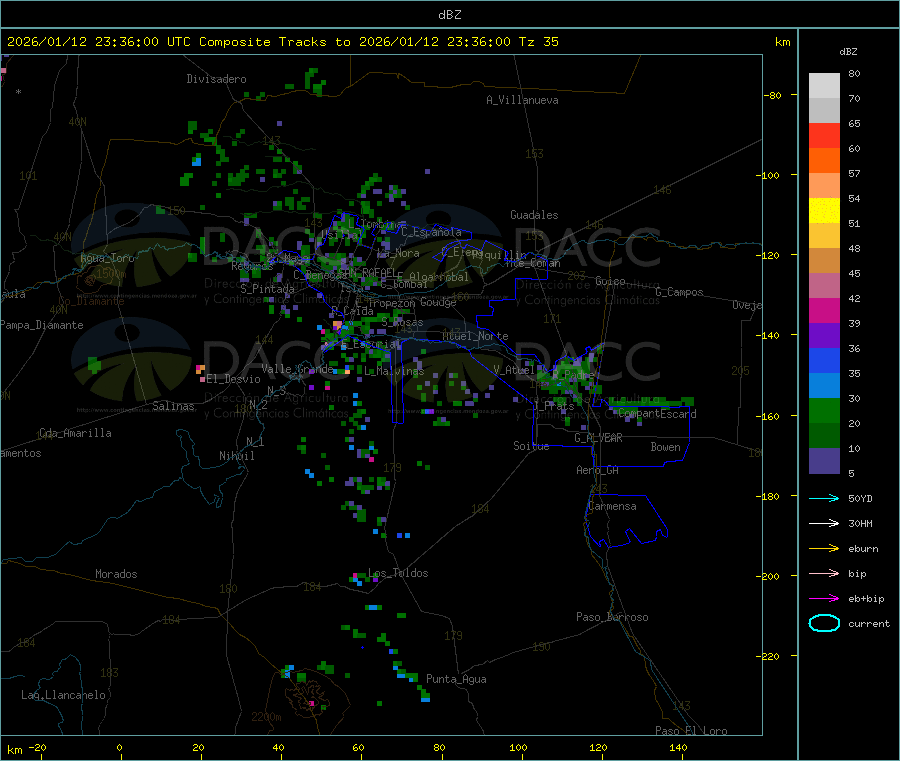Click the 0 km horizontal axis tick

[x=119, y=747]
